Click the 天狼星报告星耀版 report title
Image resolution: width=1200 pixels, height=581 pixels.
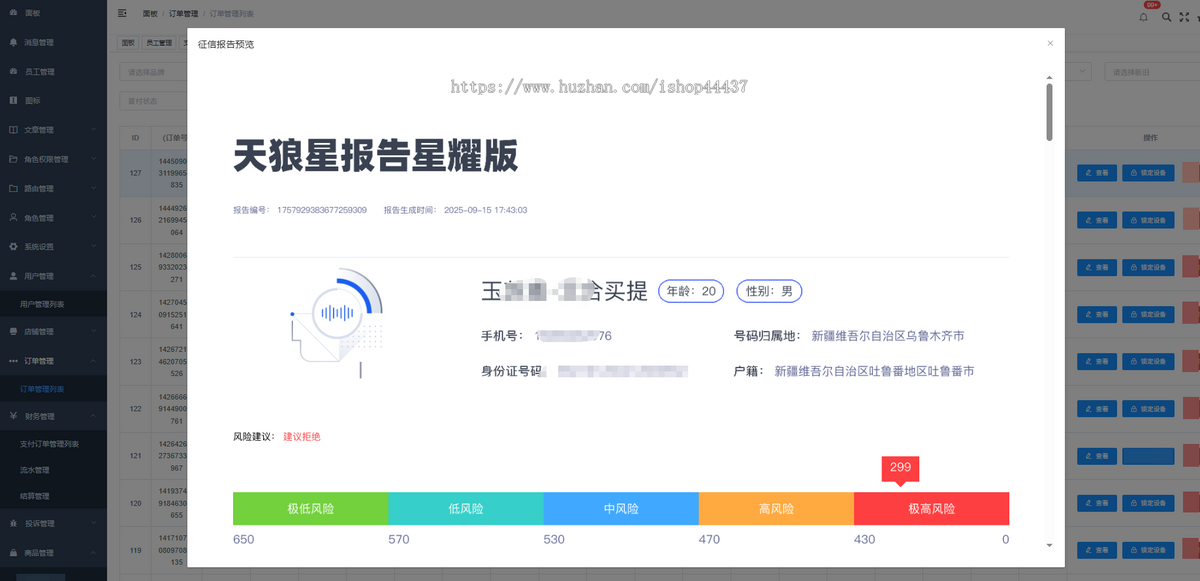pos(375,156)
